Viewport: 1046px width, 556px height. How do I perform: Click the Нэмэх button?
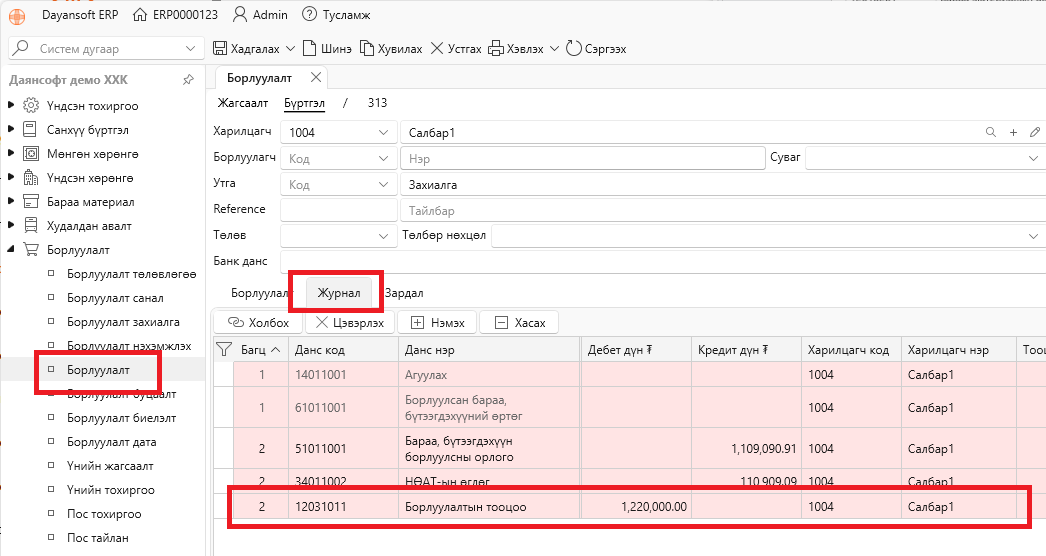(x=437, y=322)
